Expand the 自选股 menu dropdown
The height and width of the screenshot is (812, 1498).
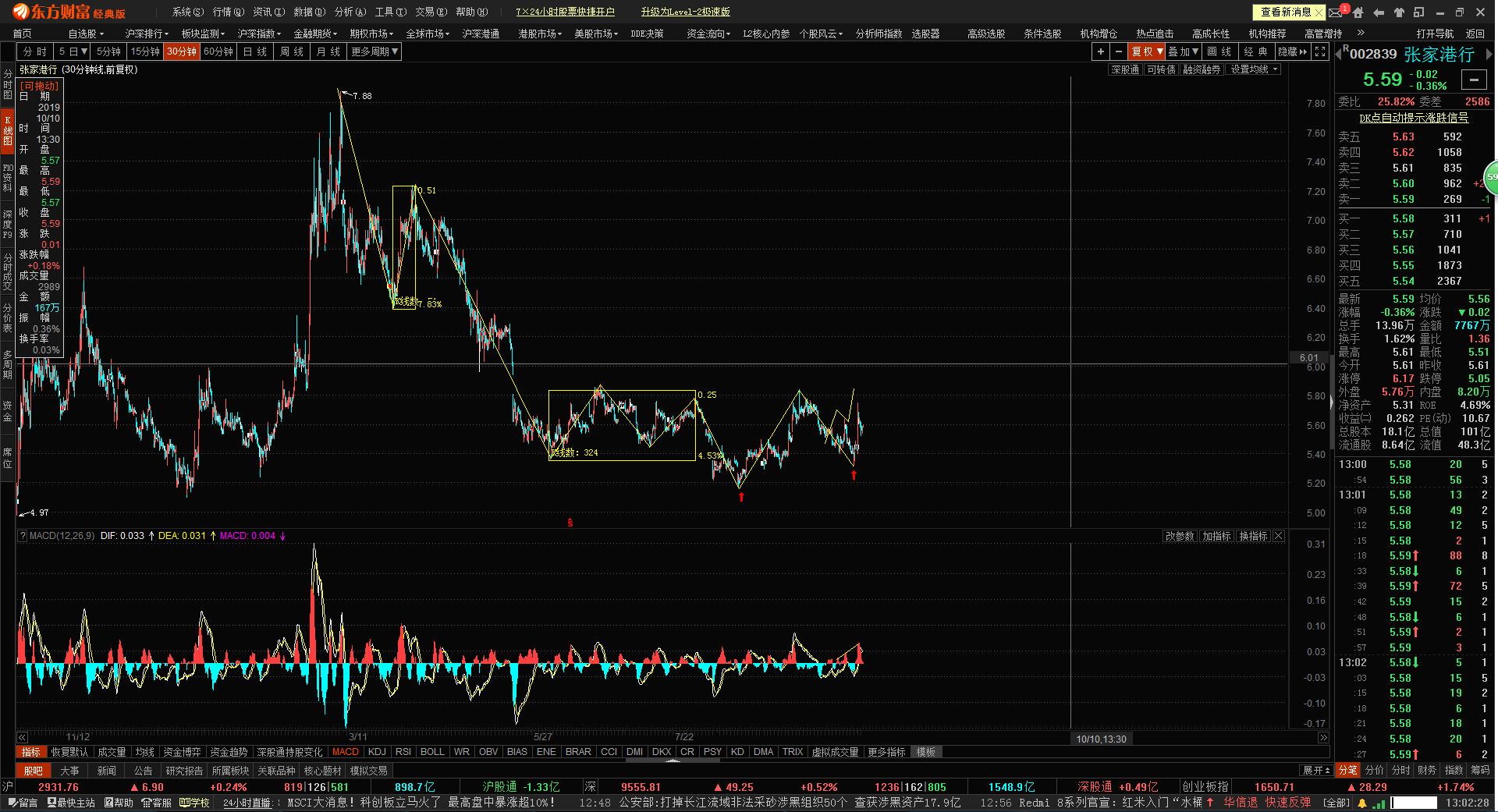[86, 34]
